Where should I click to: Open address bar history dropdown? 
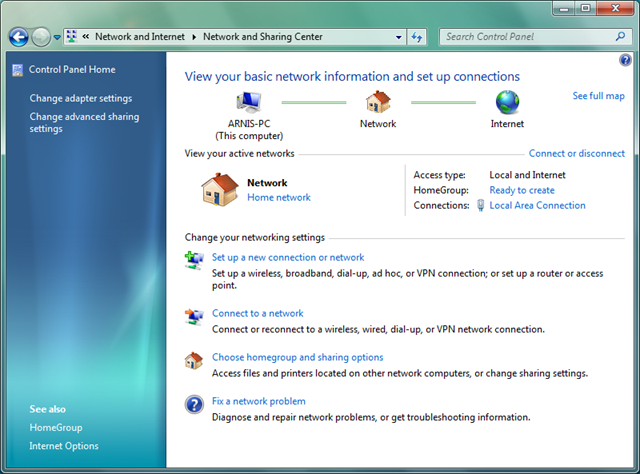398,37
